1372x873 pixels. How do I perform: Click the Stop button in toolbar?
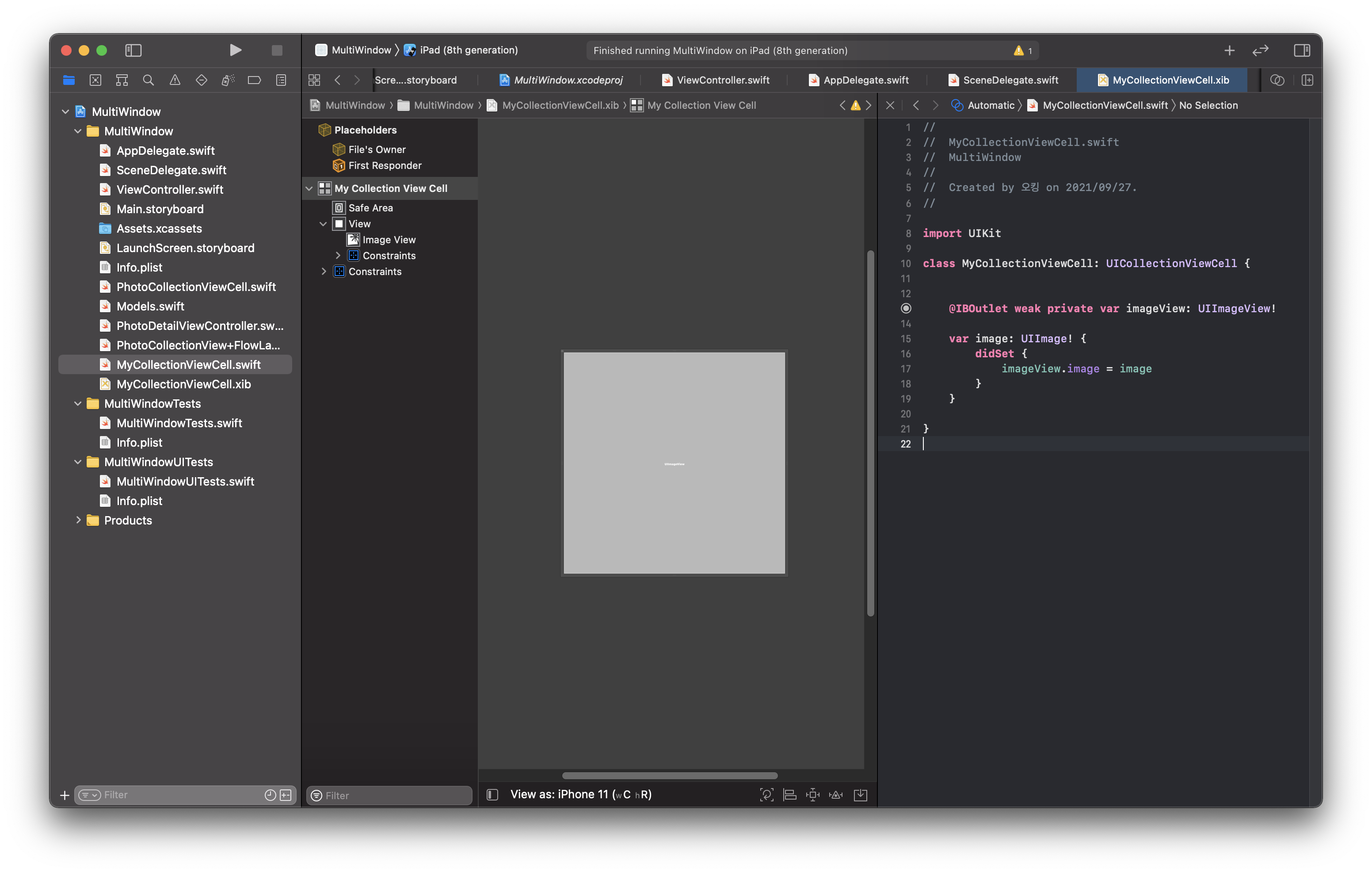(x=277, y=50)
